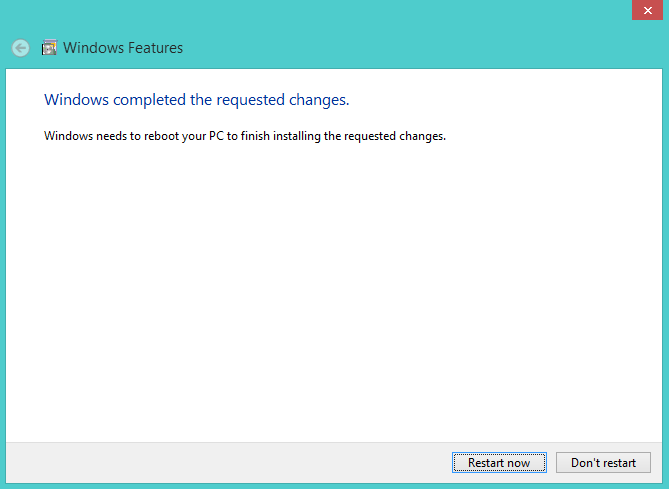Click the teal window border below the footer
This screenshot has width=669, height=489.
334,486
